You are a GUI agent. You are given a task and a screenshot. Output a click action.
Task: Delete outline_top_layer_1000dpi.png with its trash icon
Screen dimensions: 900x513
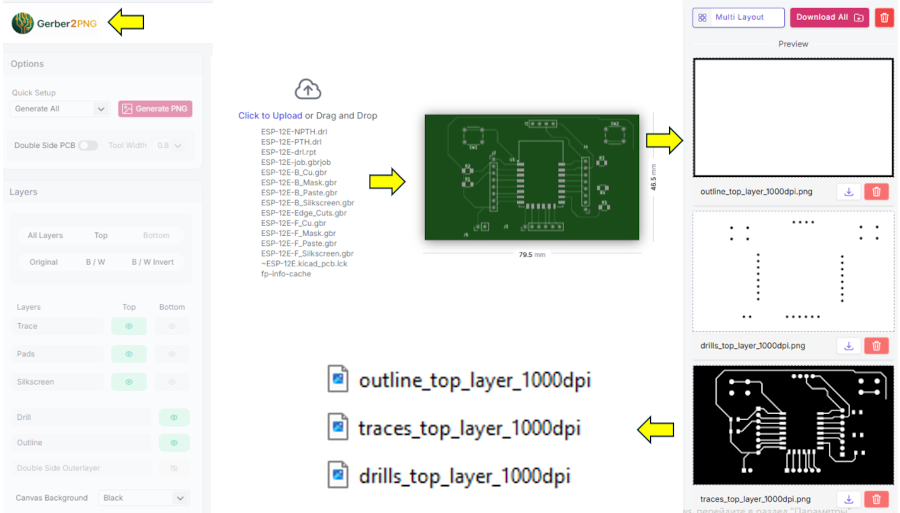pyautogui.click(x=876, y=192)
